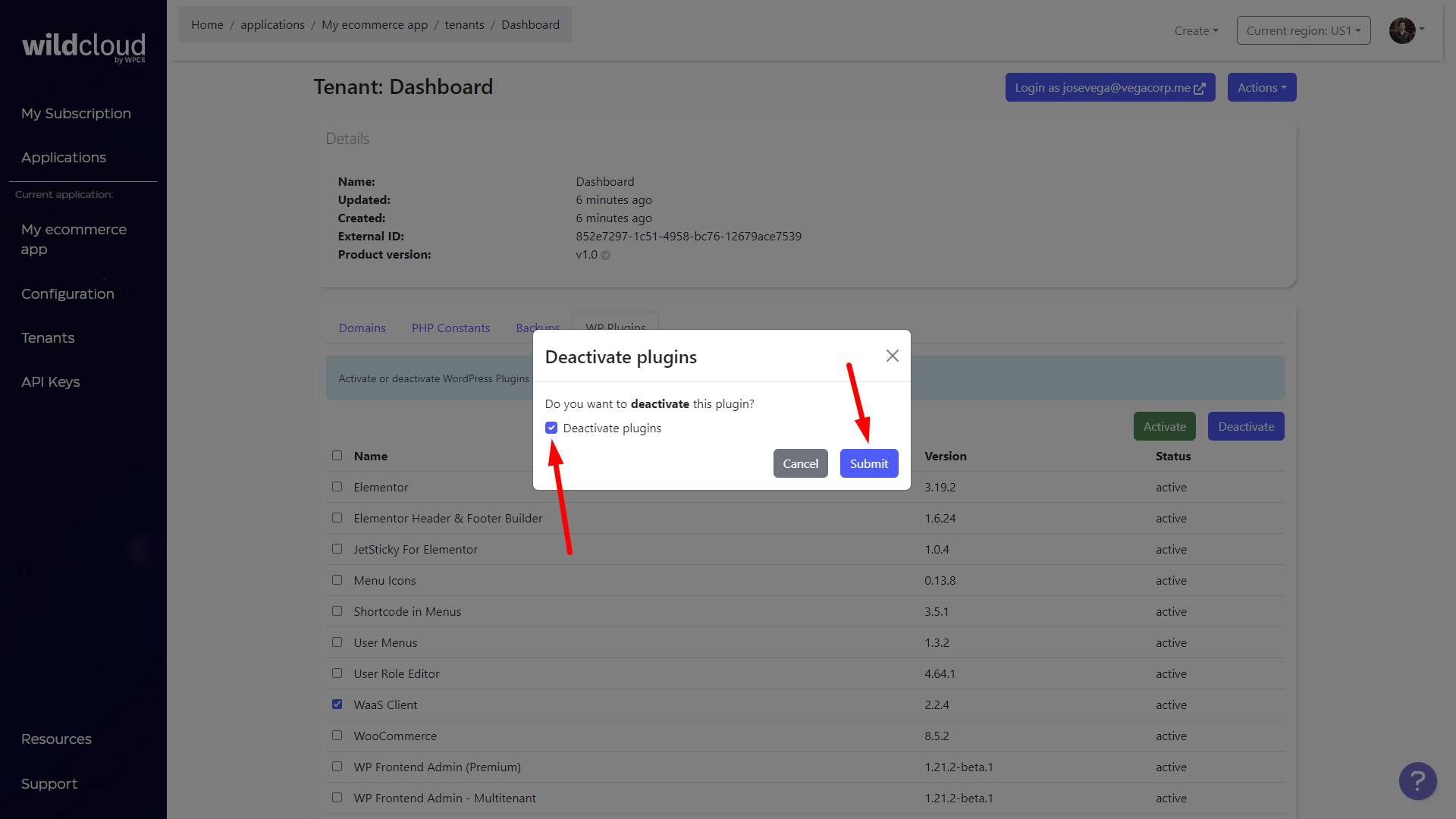1456x819 pixels.
Task: Click the Elementor version 3.19.2
Action: pyautogui.click(x=940, y=487)
